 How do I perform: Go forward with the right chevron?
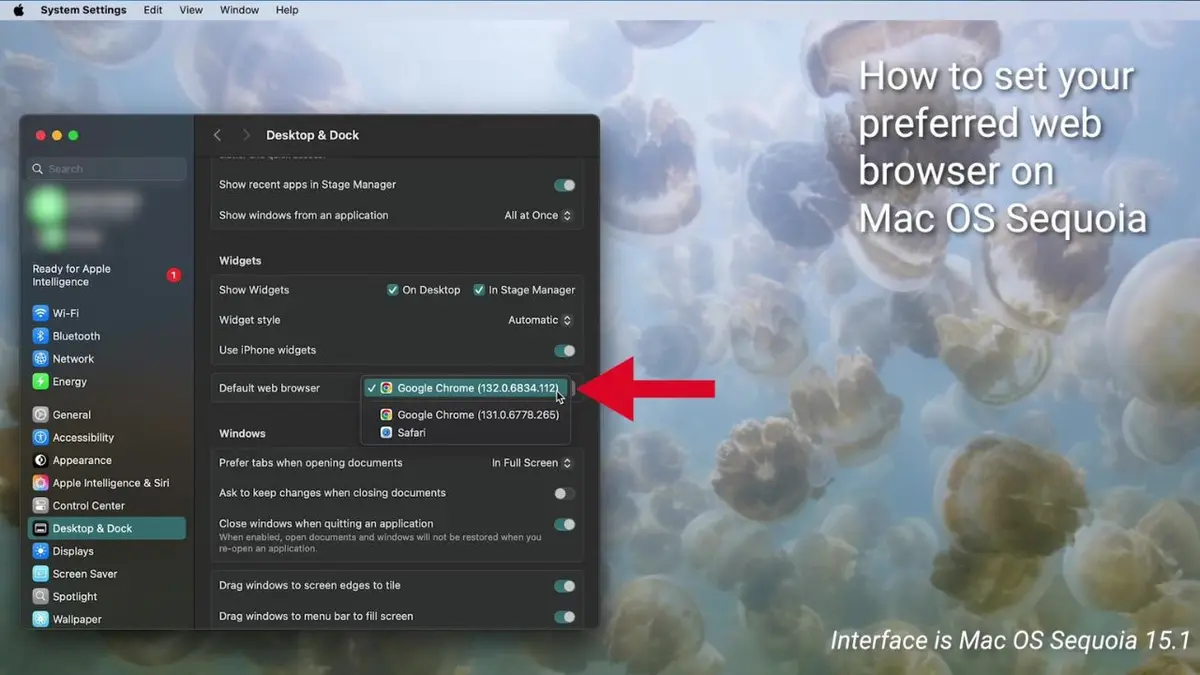246,135
